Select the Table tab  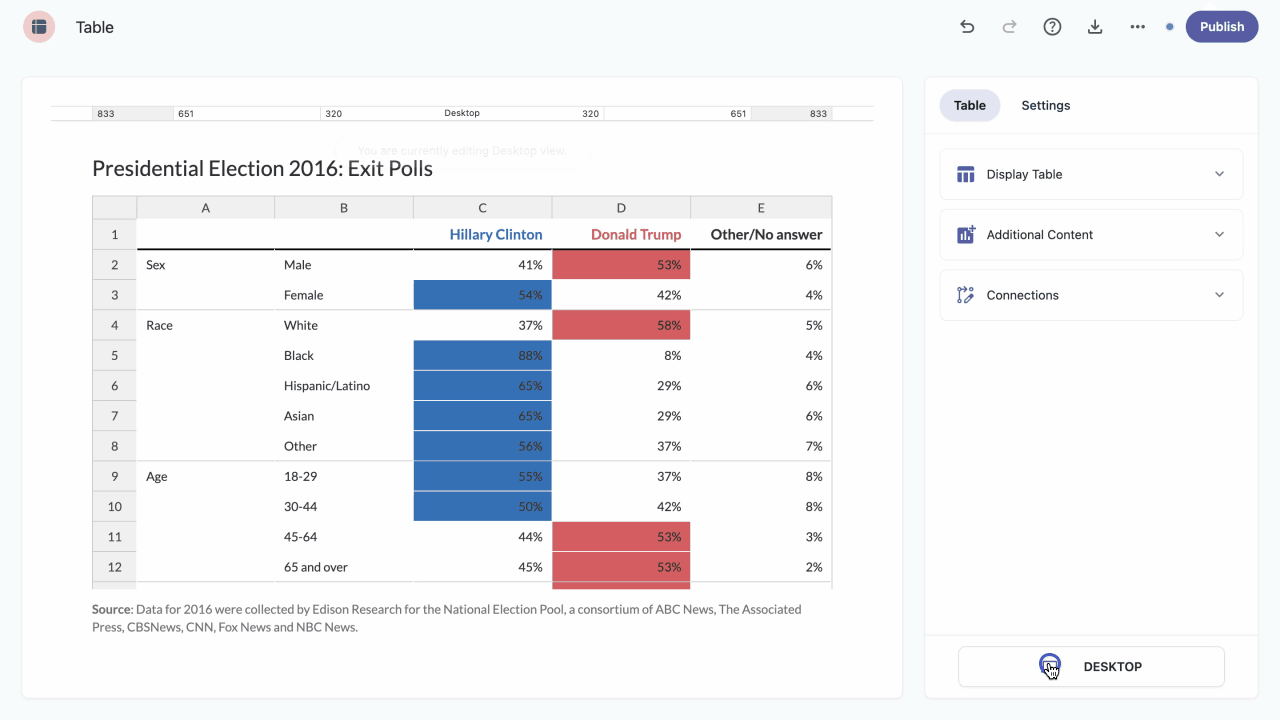pos(970,105)
